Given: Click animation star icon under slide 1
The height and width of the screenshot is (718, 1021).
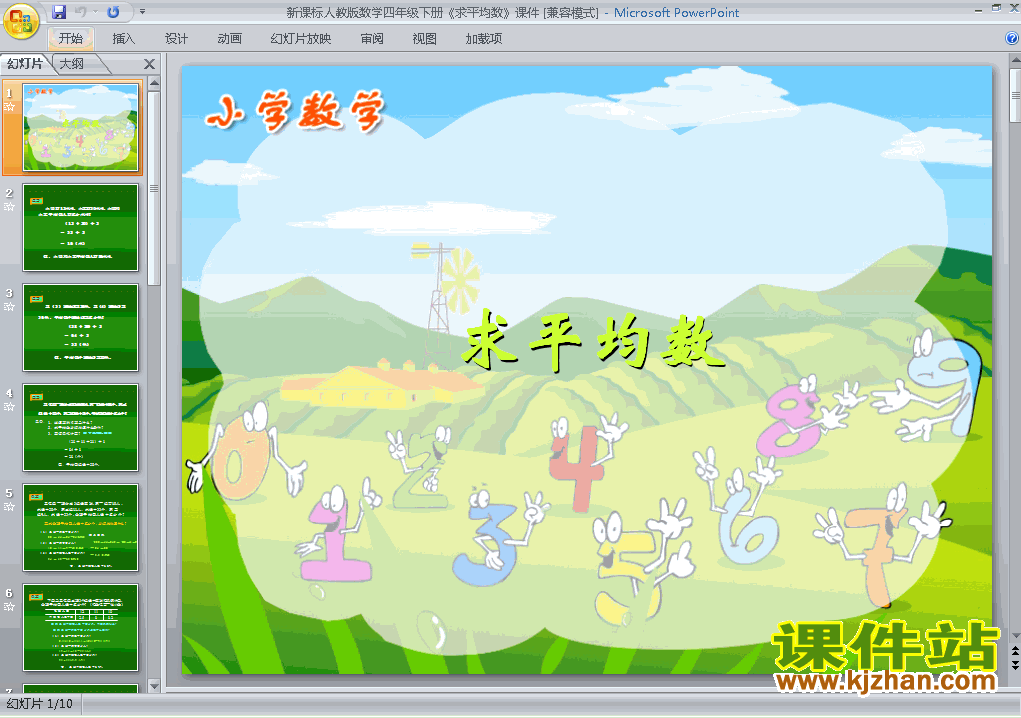Looking at the screenshot, I should [9, 107].
